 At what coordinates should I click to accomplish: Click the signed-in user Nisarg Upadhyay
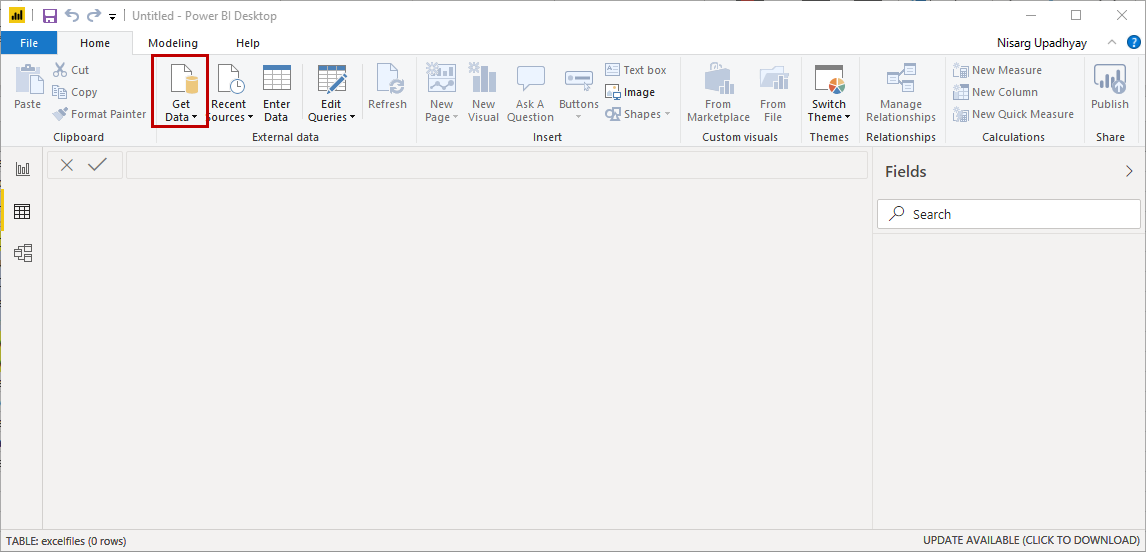1041,43
